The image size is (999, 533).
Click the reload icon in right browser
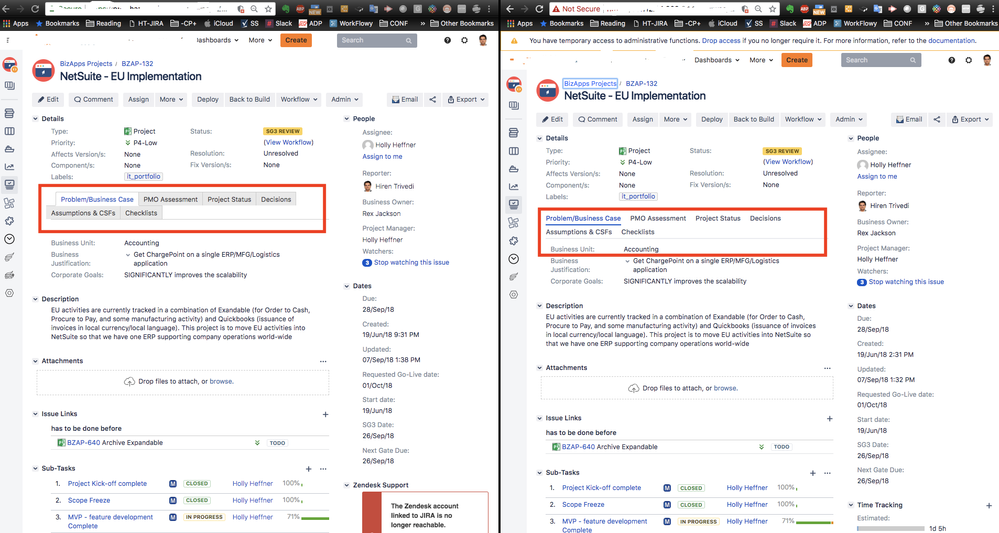pyautogui.click(x=539, y=9)
